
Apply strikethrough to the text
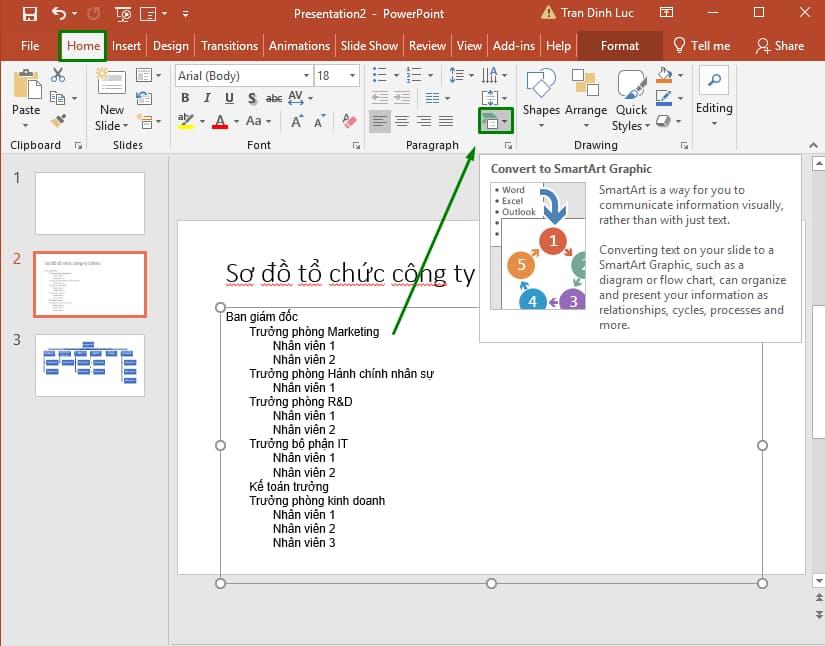point(274,97)
